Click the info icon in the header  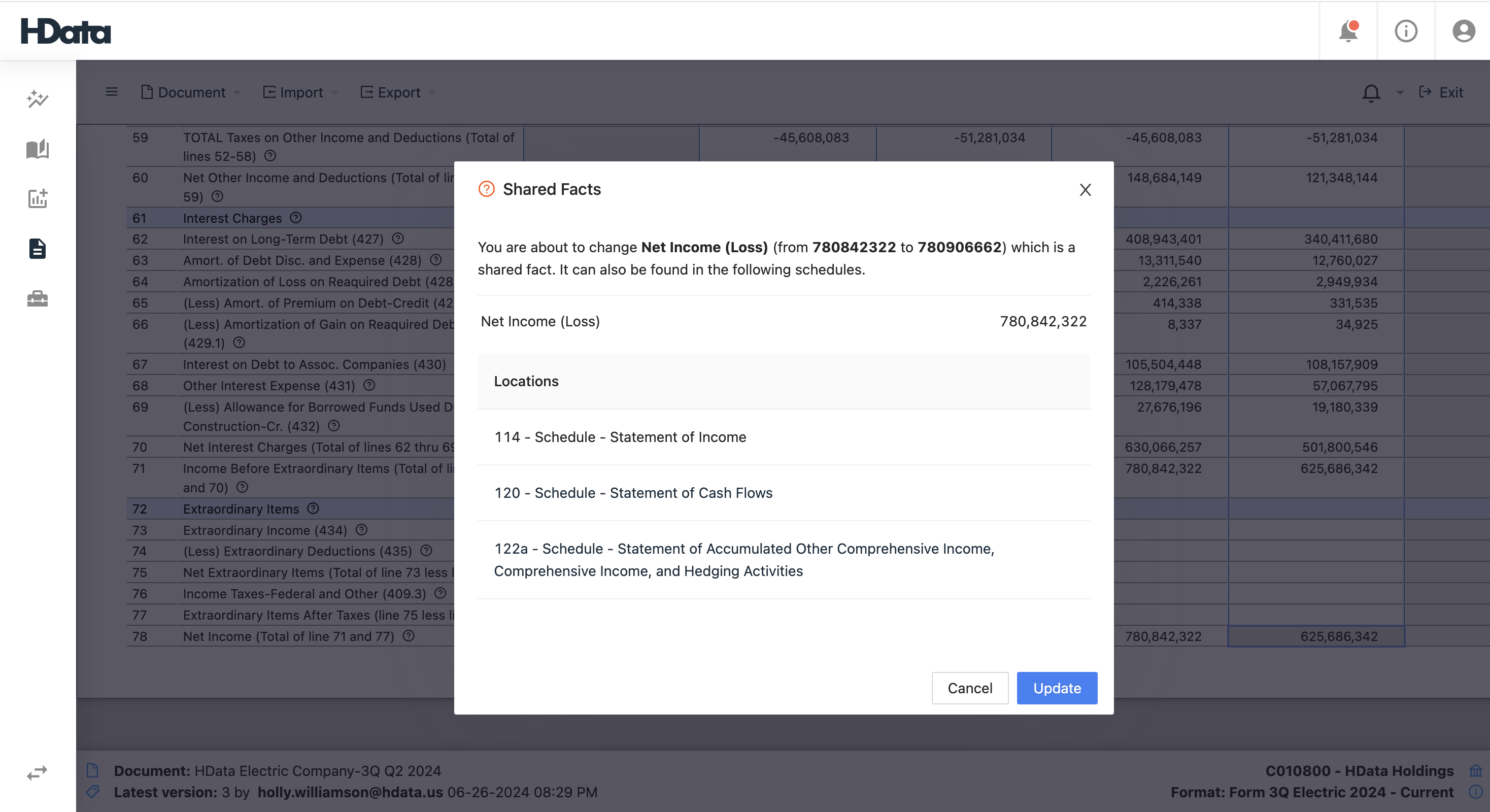coord(1406,31)
